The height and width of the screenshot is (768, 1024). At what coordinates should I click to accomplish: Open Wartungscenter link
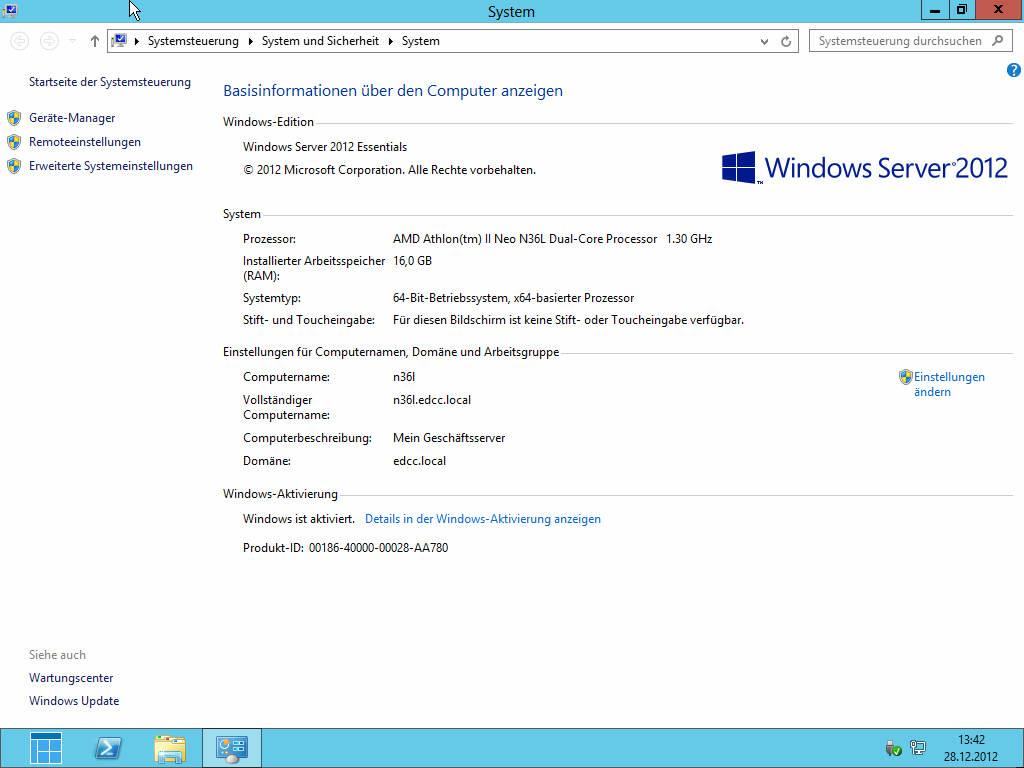tap(71, 678)
